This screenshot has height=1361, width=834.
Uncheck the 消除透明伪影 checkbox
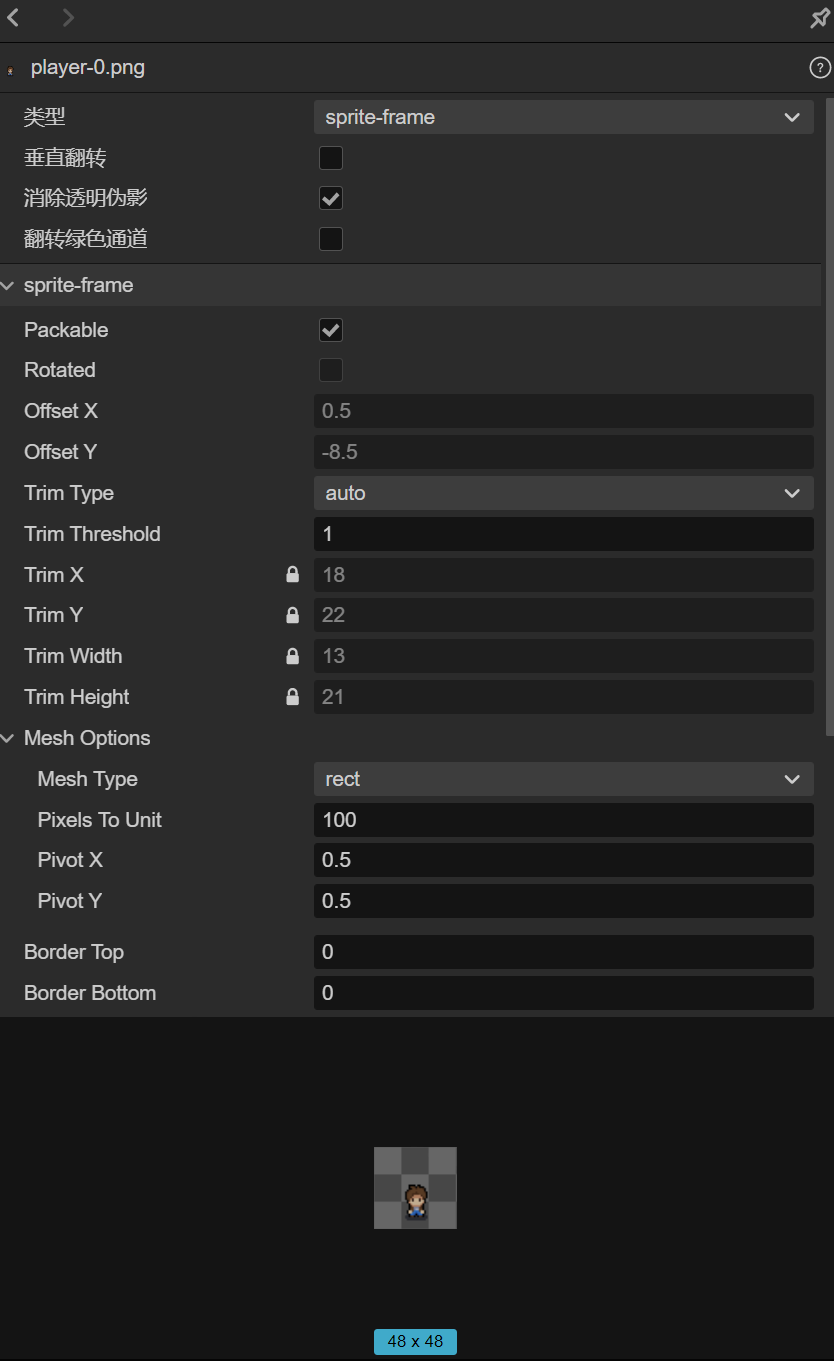click(331, 198)
